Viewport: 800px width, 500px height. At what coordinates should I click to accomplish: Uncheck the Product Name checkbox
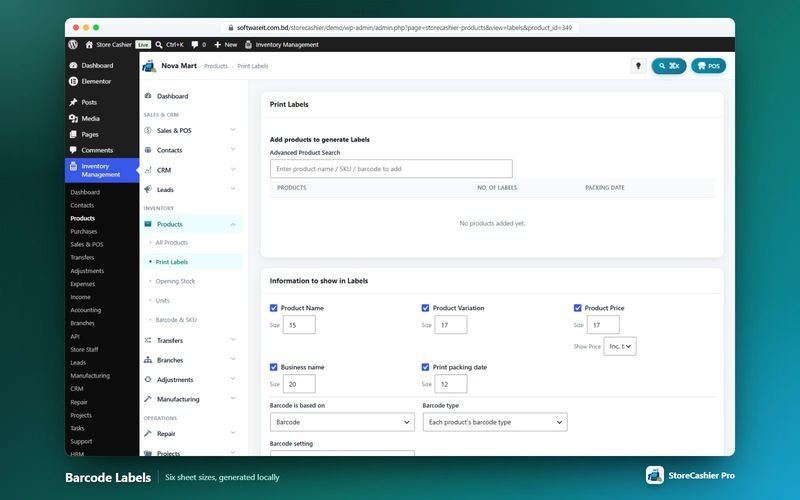(x=273, y=308)
